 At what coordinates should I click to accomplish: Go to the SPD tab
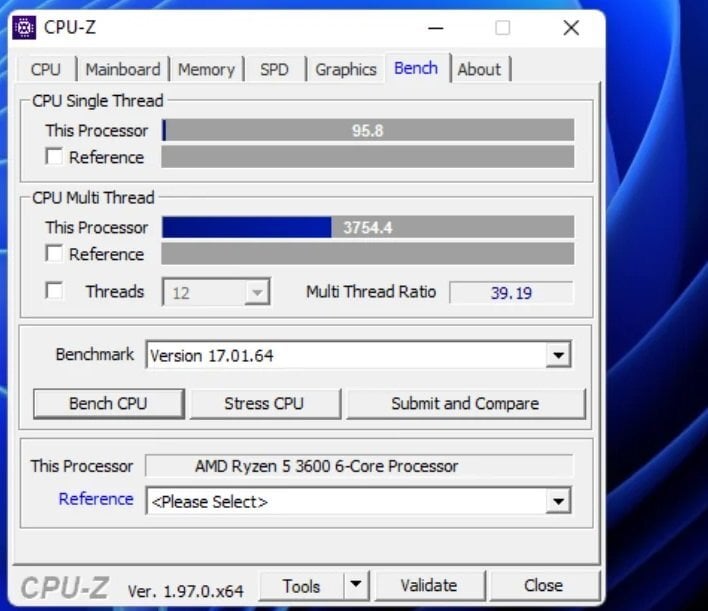tap(274, 70)
